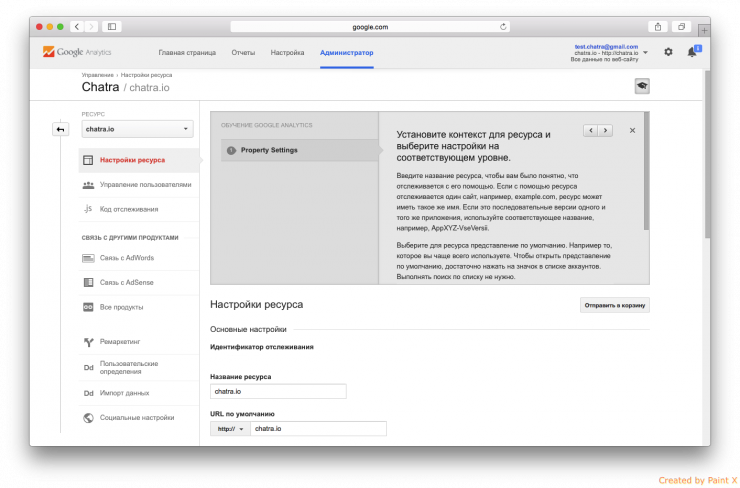Screen dimensions: 740x488
Task: Open Импорт данных link
Action: pyautogui.click(x=125, y=393)
